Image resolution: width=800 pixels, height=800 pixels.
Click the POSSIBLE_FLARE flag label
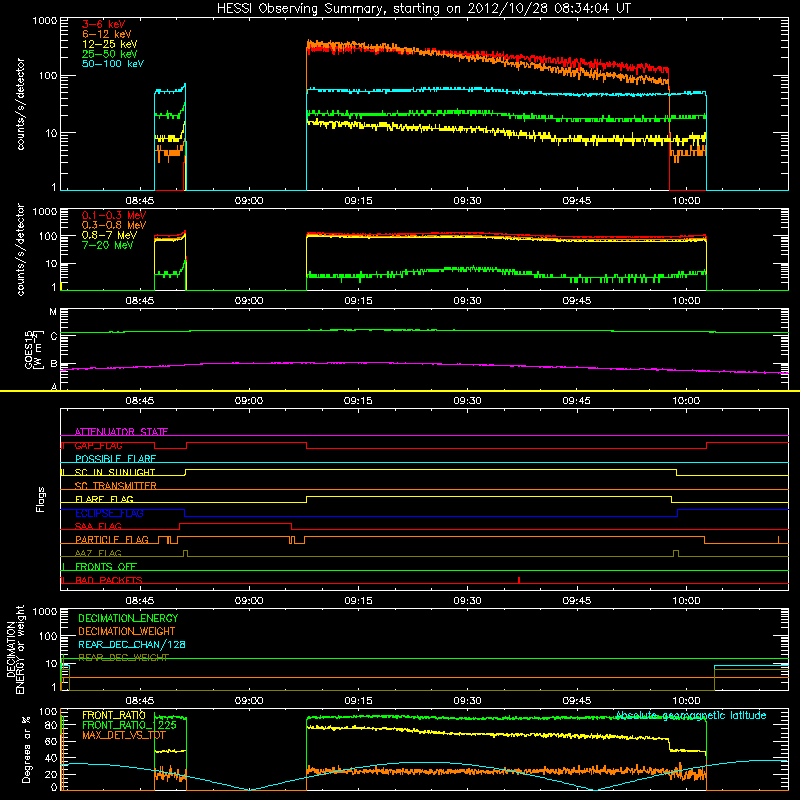(115, 459)
